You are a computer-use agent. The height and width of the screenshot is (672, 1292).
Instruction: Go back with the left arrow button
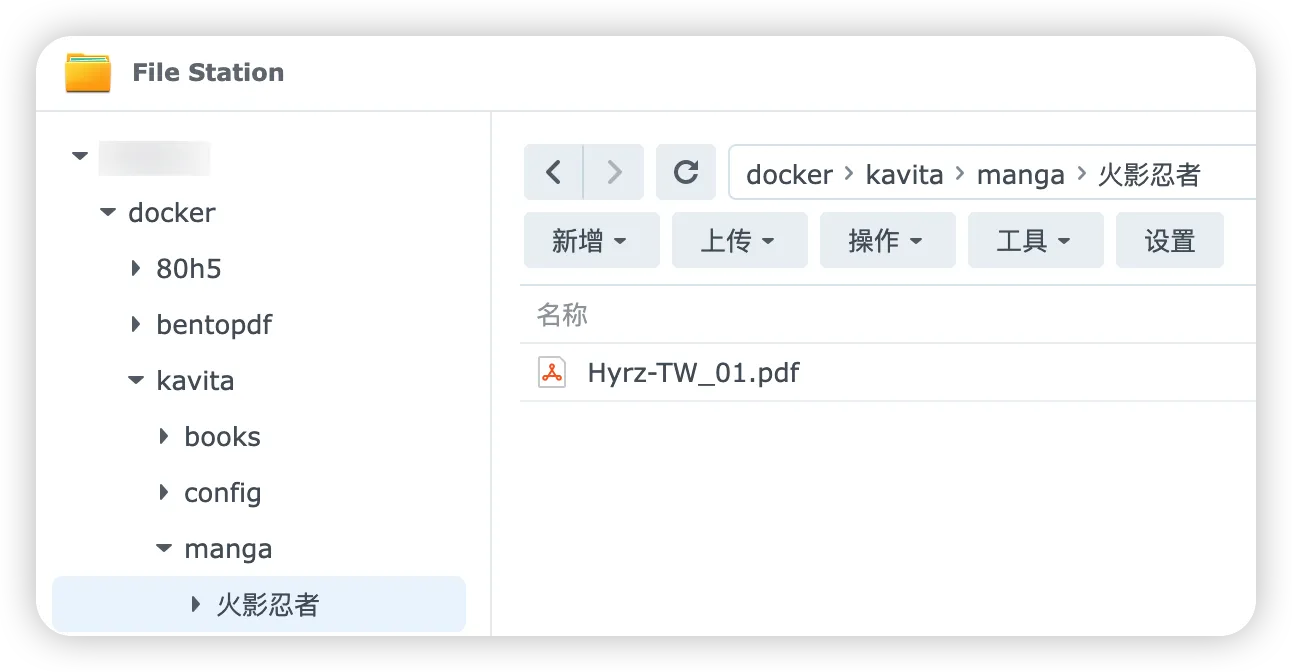tap(553, 172)
